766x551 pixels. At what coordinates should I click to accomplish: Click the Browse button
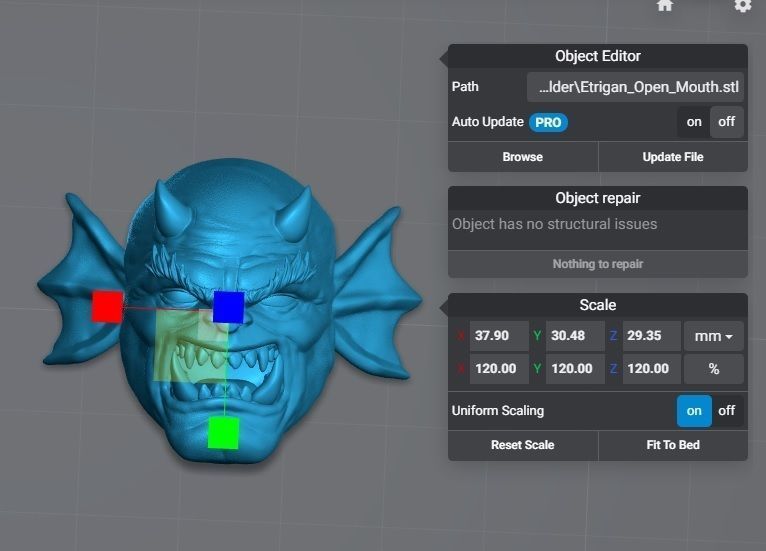[x=523, y=157]
